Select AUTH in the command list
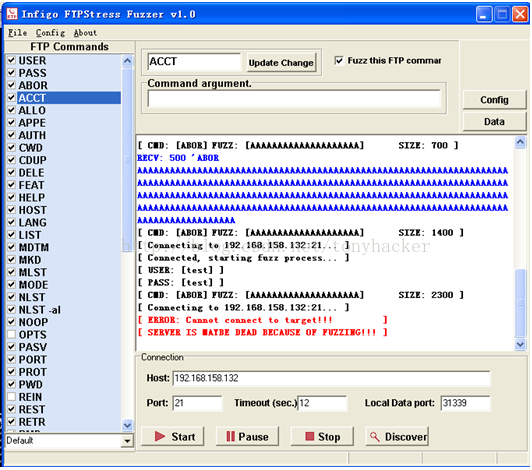532x470 pixels. pyautogui.click(x=32, y=135)
